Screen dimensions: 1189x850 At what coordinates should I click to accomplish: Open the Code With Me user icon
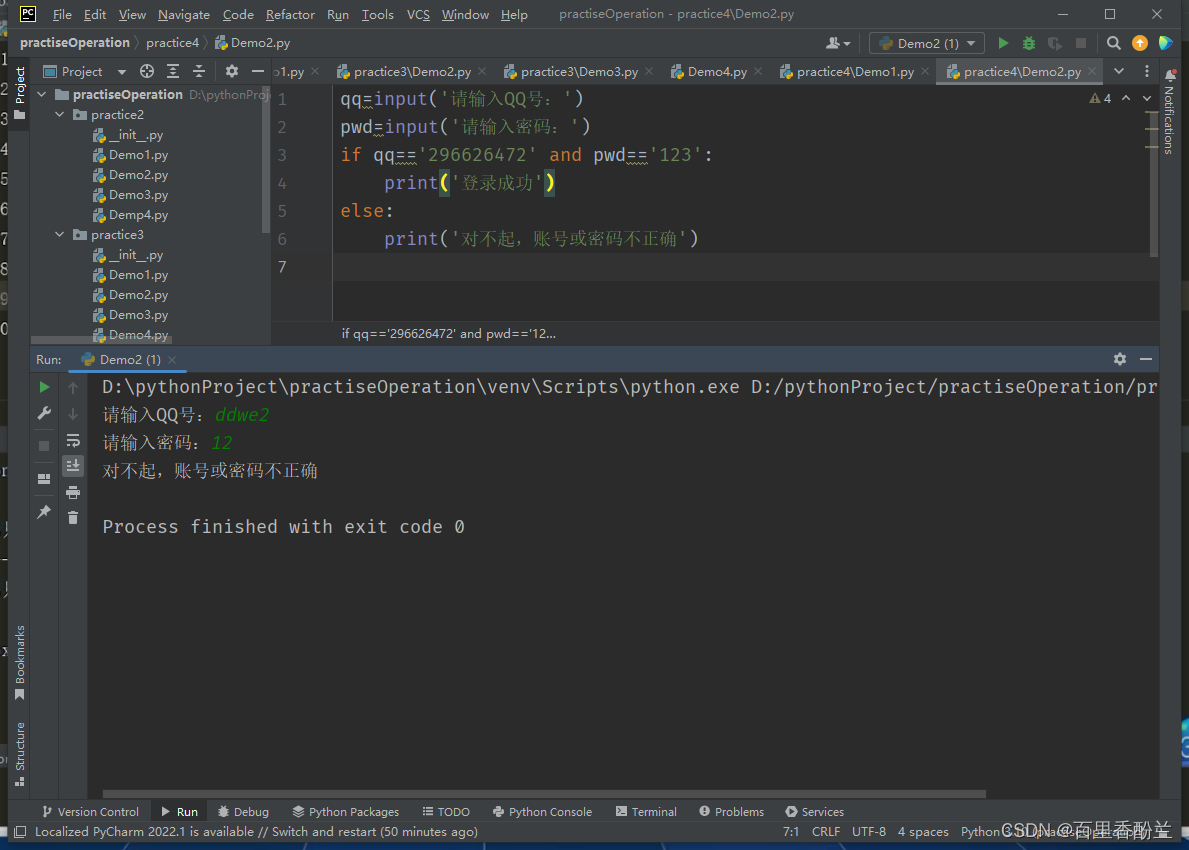click(837, 43)
